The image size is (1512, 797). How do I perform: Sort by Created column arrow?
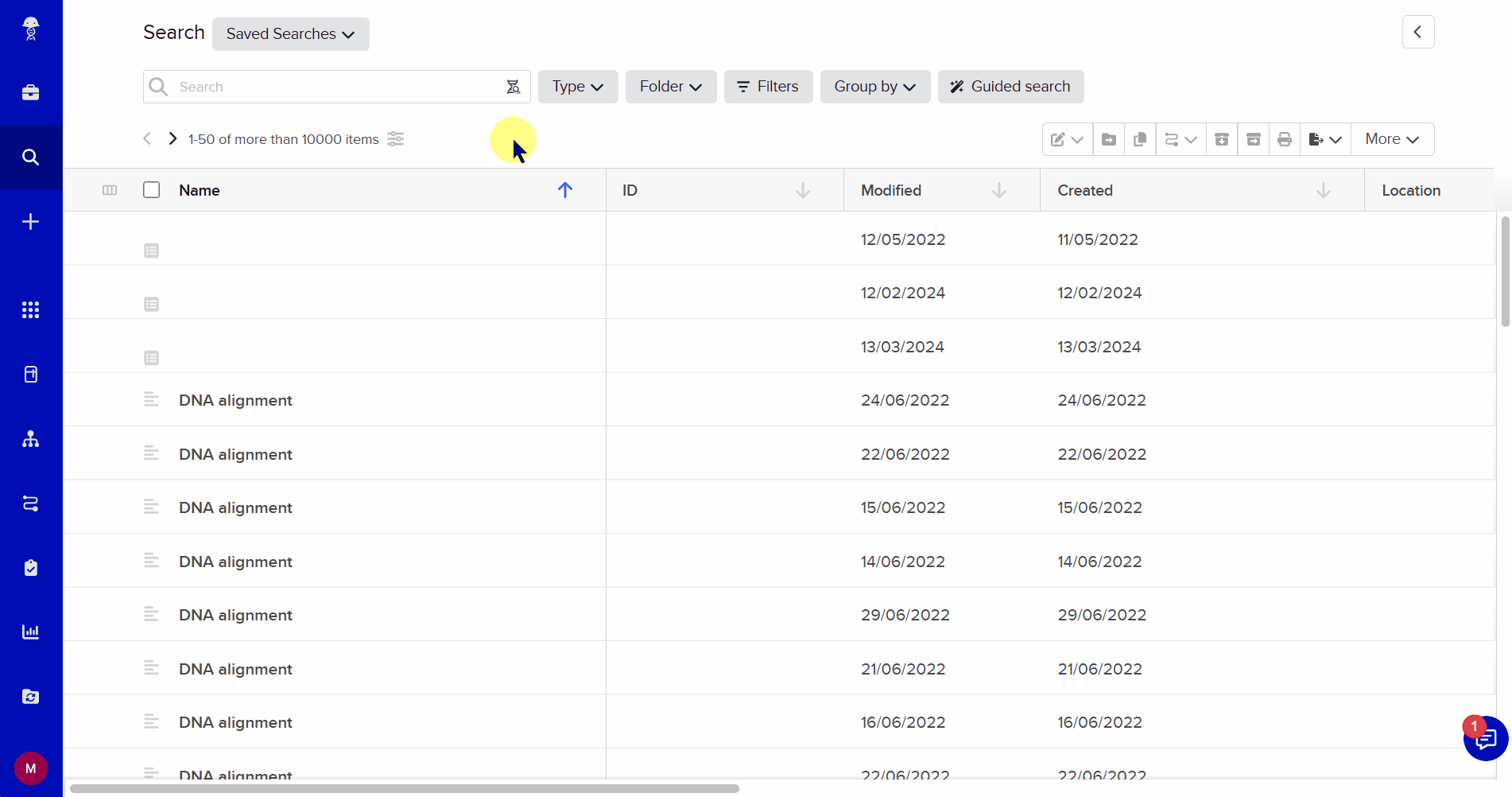click(1324, 190)
